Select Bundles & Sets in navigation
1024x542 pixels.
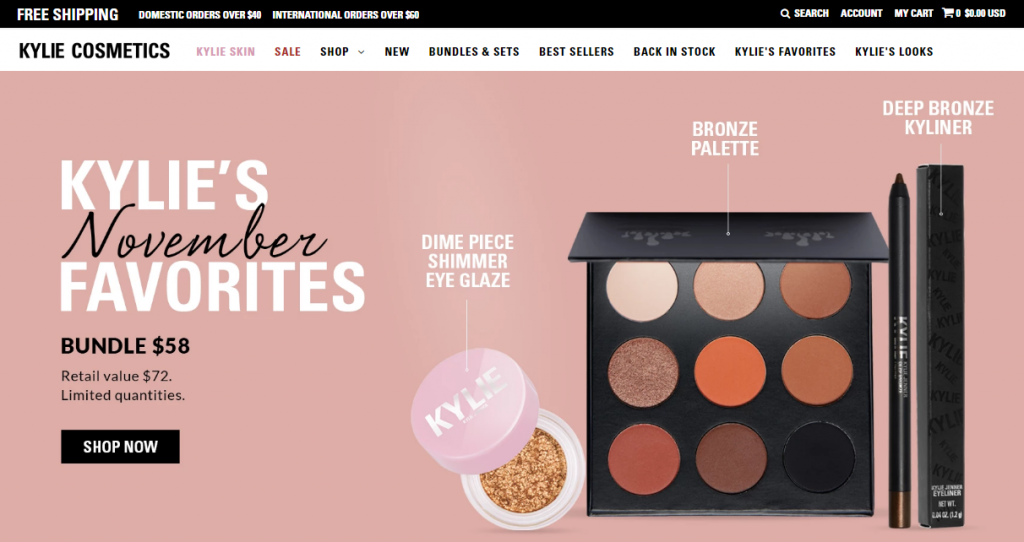point(474,52)
